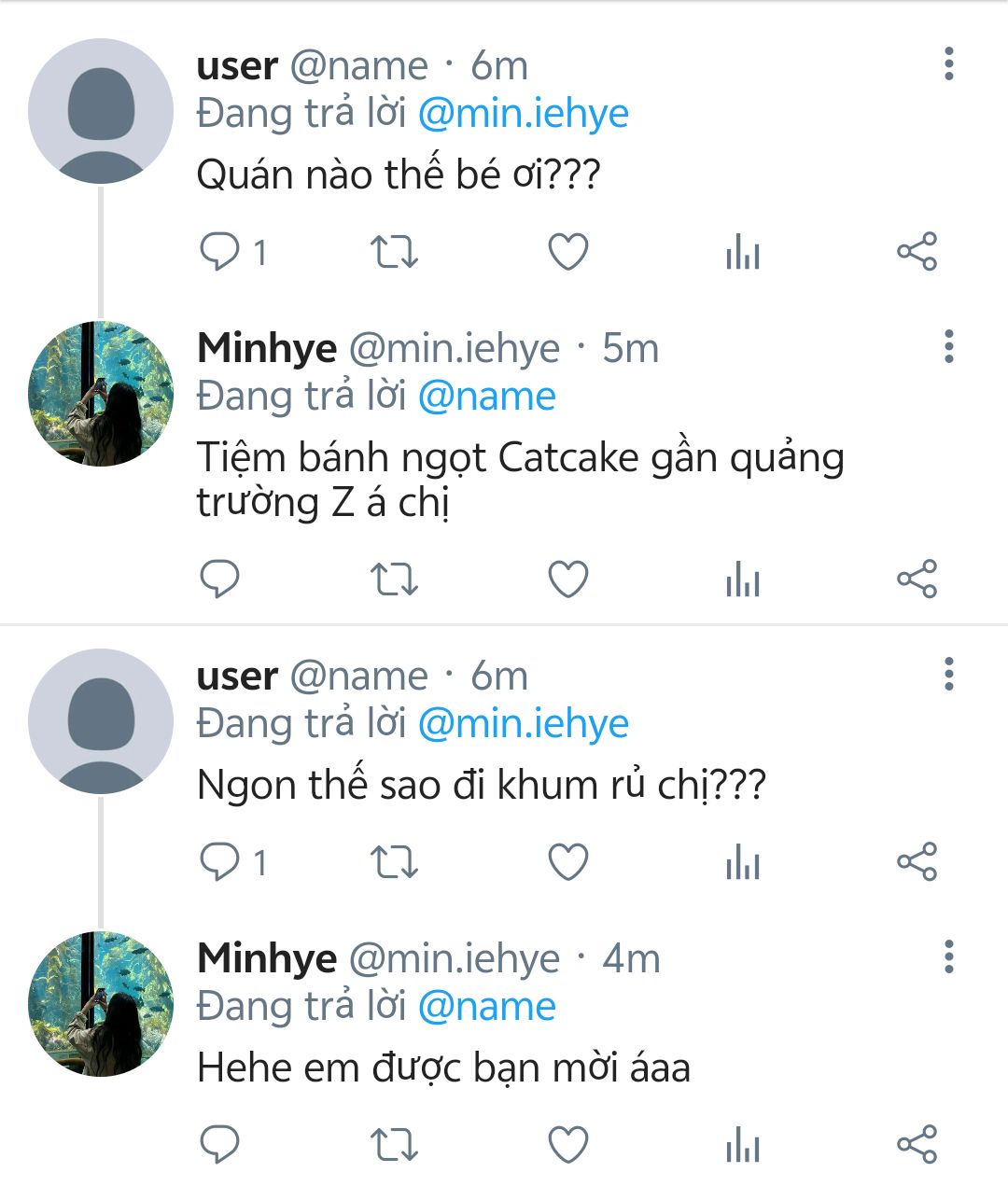The width and height of the screenshot is (1008, 1186).
Task: Open more options on Minhye's "Hehe" reply
Action: click(x=948, y=957)
